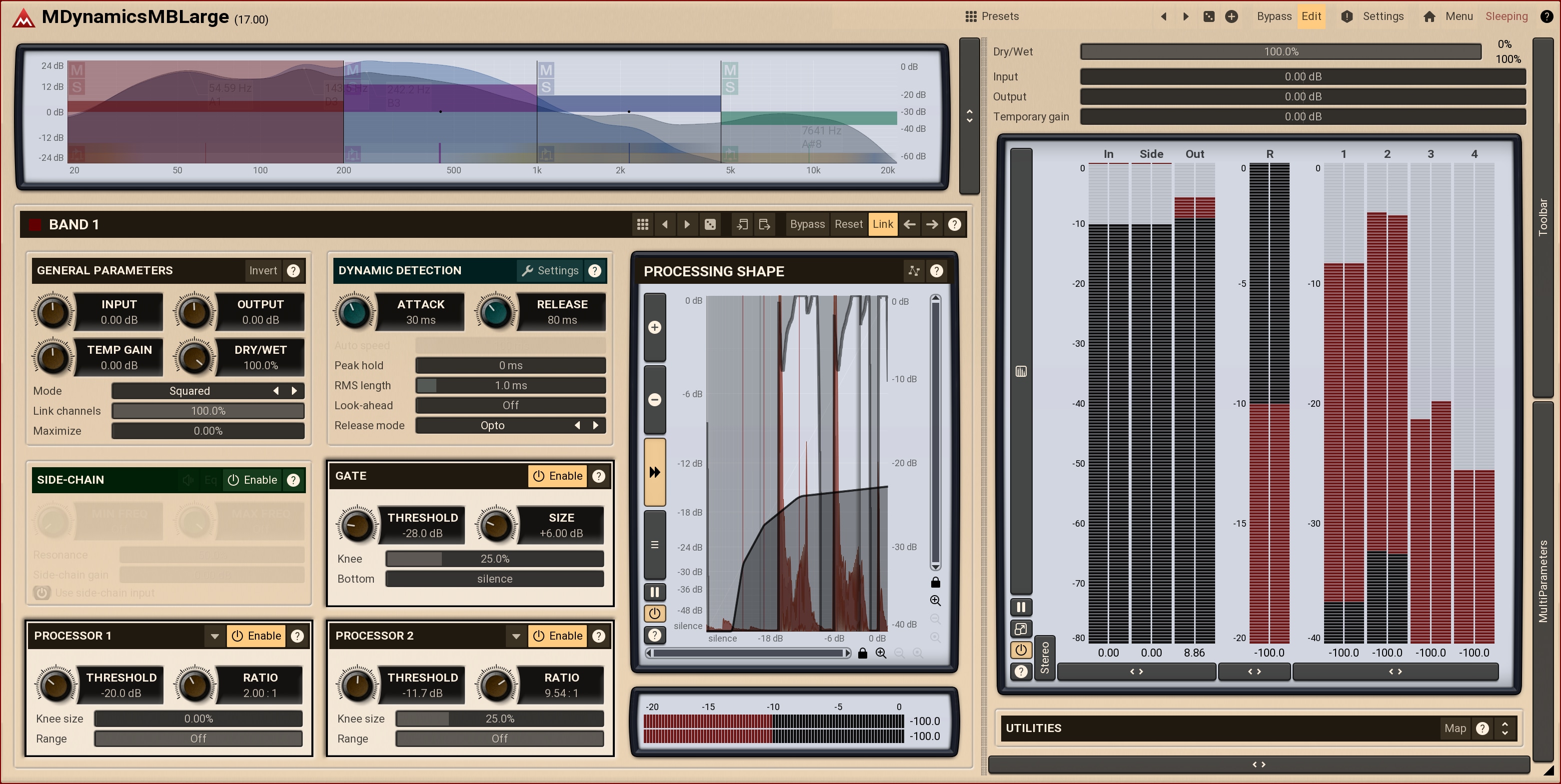Adjust the Dry/Wet slider at top right
1561x784 pixels.
point(1281,51)
